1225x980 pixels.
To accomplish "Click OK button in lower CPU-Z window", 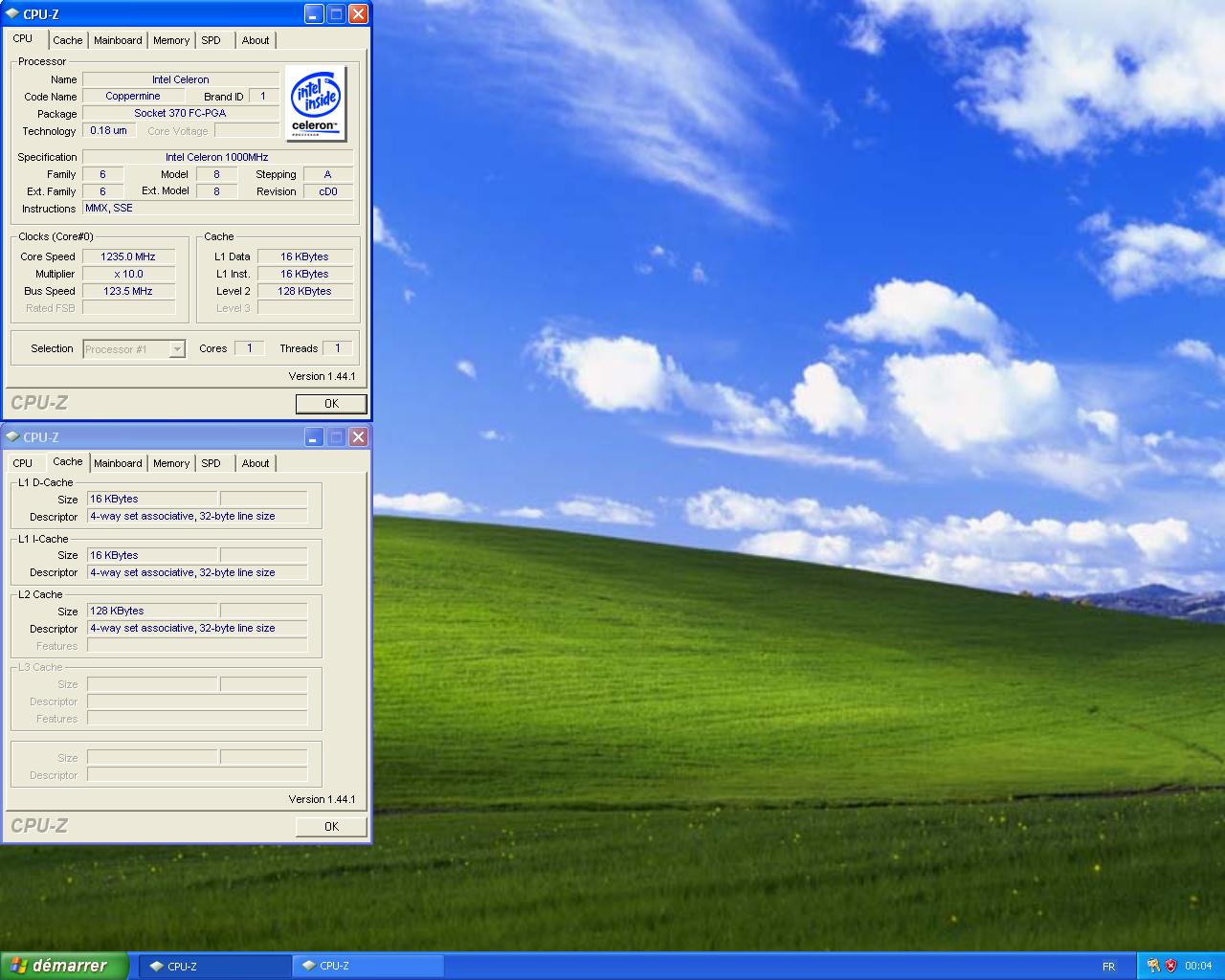I will (x=331, y=827).
